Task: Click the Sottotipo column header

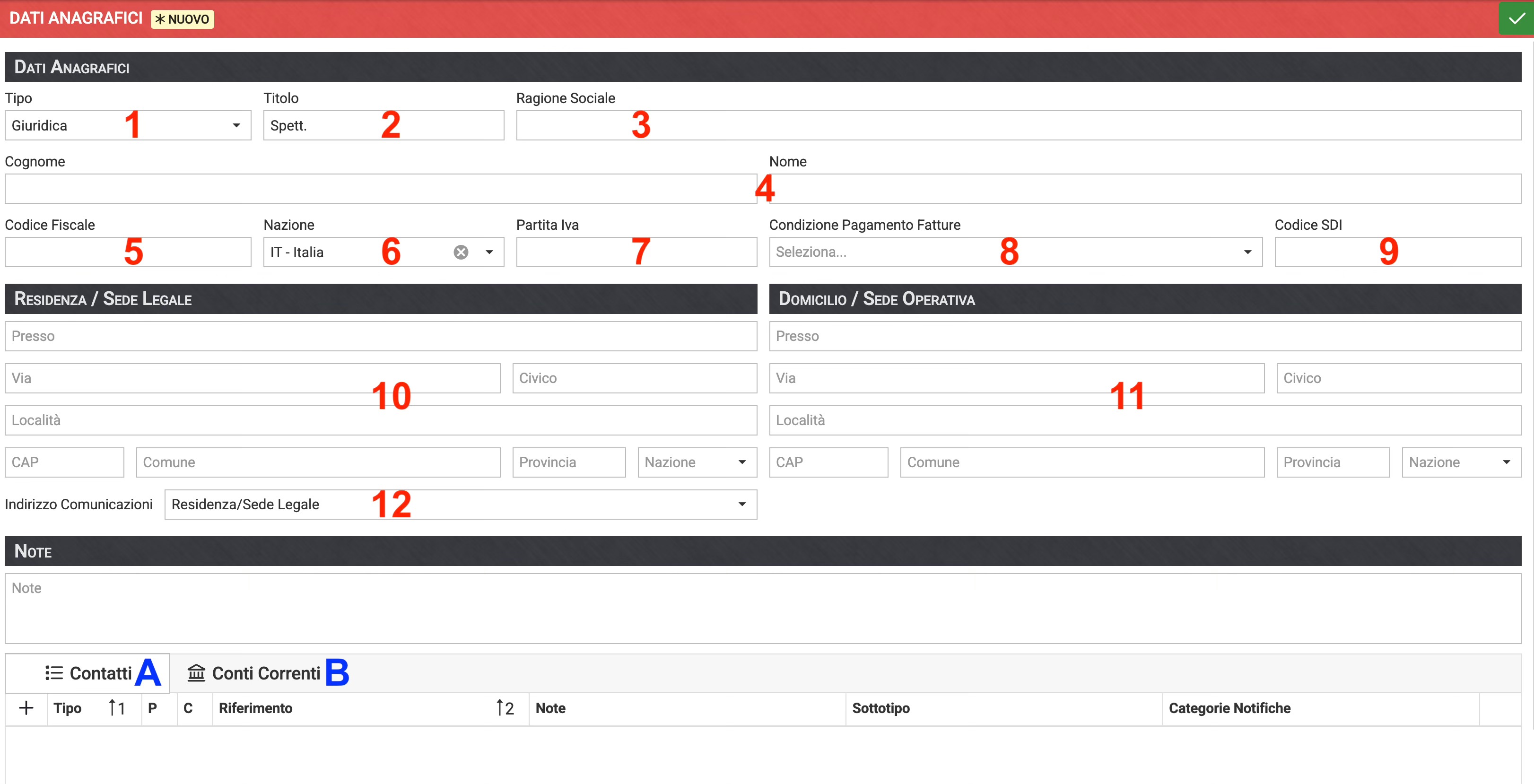Action: click(x=880, y=708)
